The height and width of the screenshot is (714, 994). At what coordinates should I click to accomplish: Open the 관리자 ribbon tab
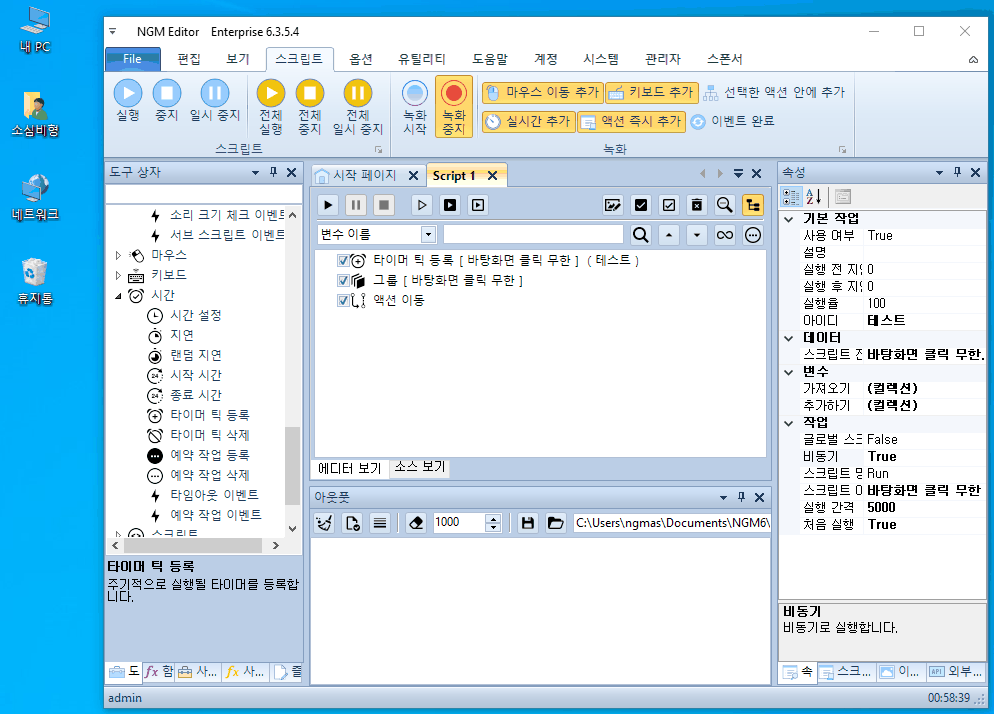click(x=662, y=59)
